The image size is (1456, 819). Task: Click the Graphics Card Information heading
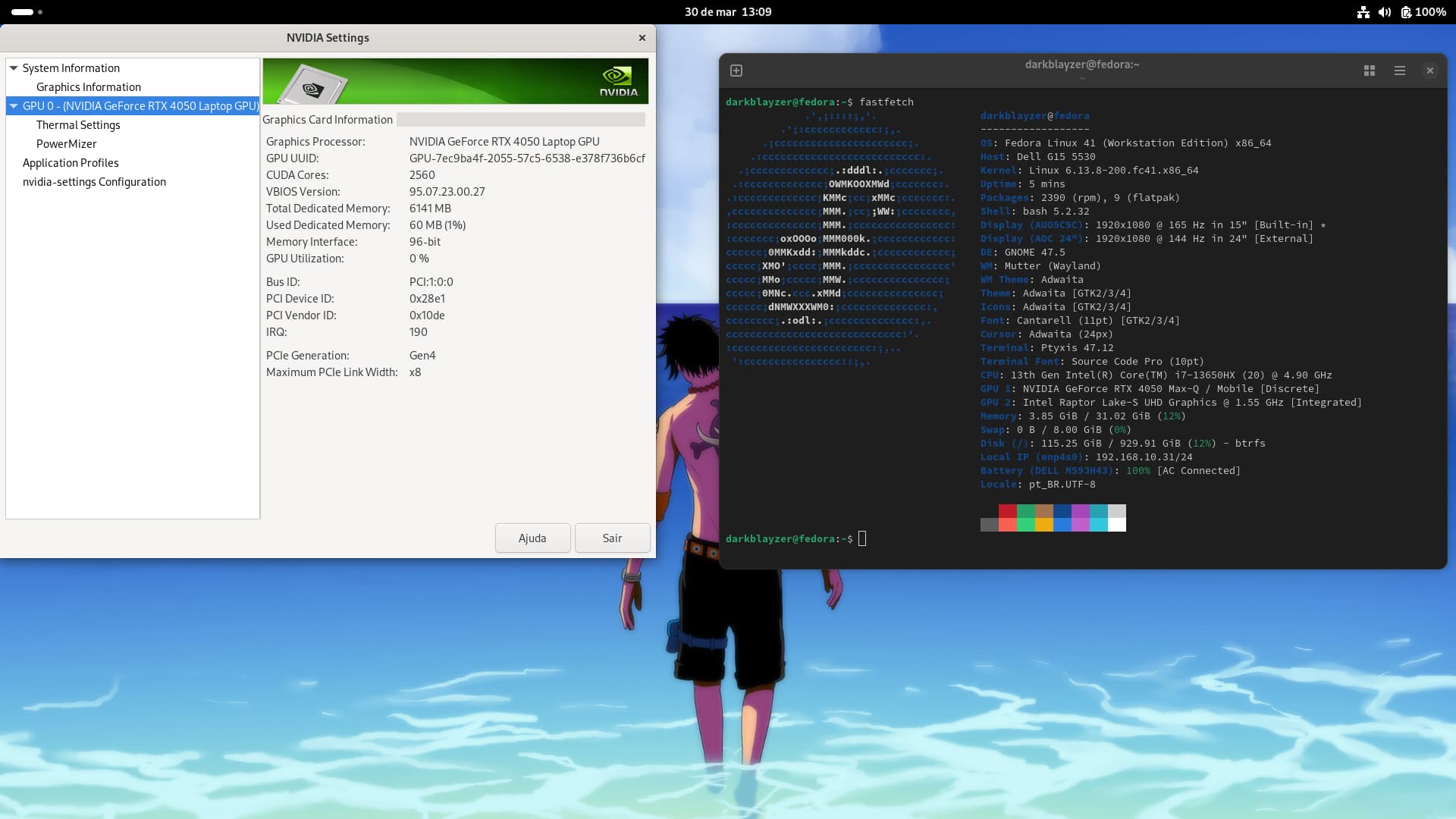(328, 120)
